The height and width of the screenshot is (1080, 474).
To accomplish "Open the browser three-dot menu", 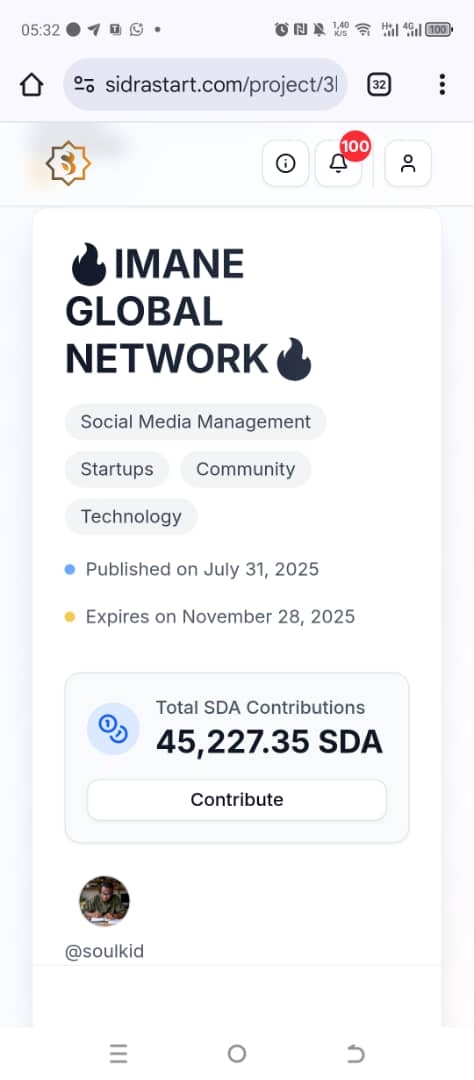I will coord(442,85).
